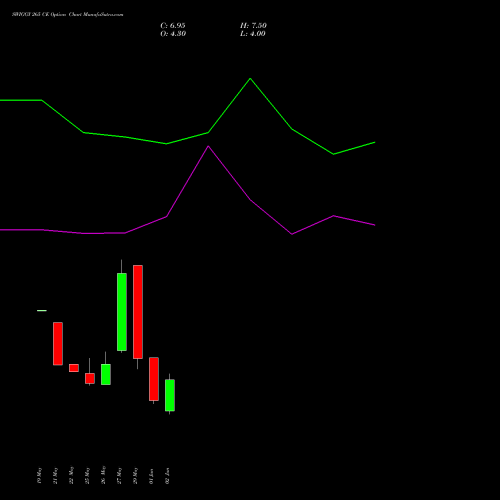500x500 pixels.
Task: Click the '27 May' date label
Action: coord(119,476)
